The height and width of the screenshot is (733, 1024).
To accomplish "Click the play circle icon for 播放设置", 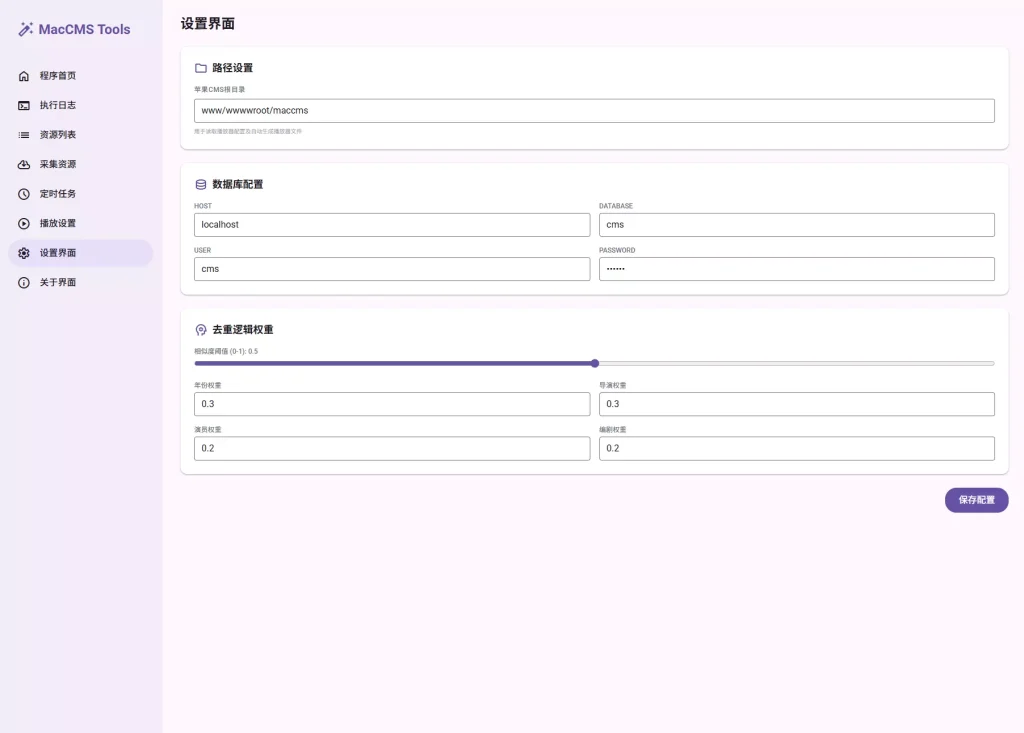I will (24, 223).
